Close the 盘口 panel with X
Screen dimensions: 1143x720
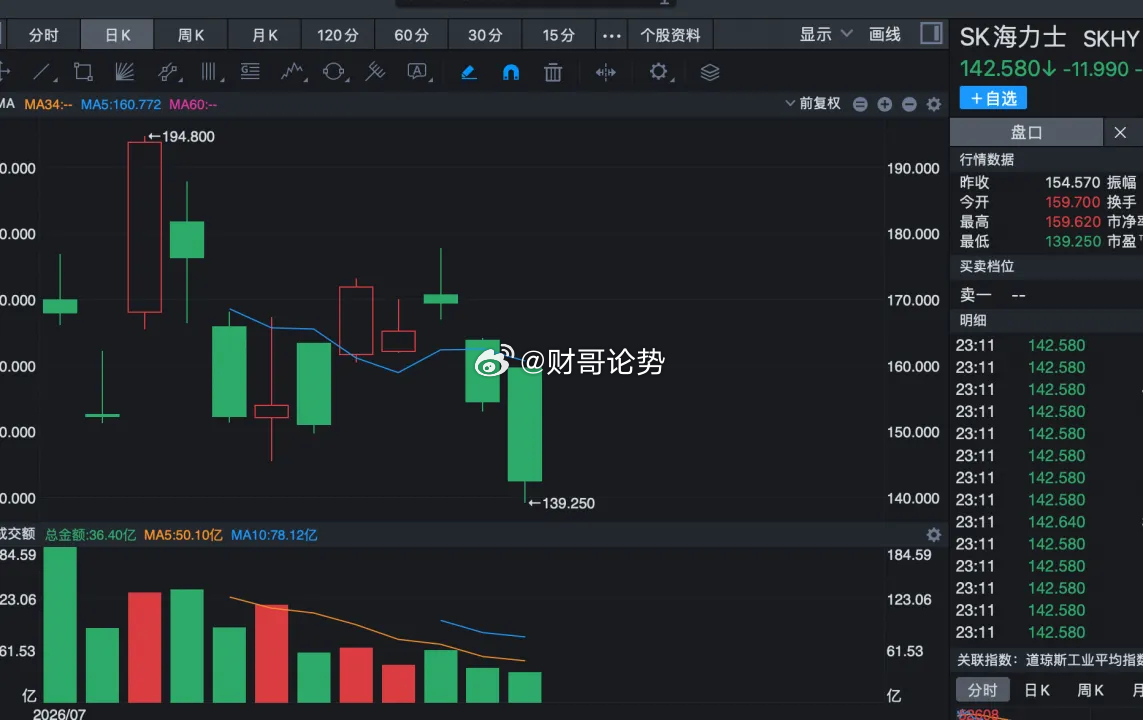(1120, 132)
